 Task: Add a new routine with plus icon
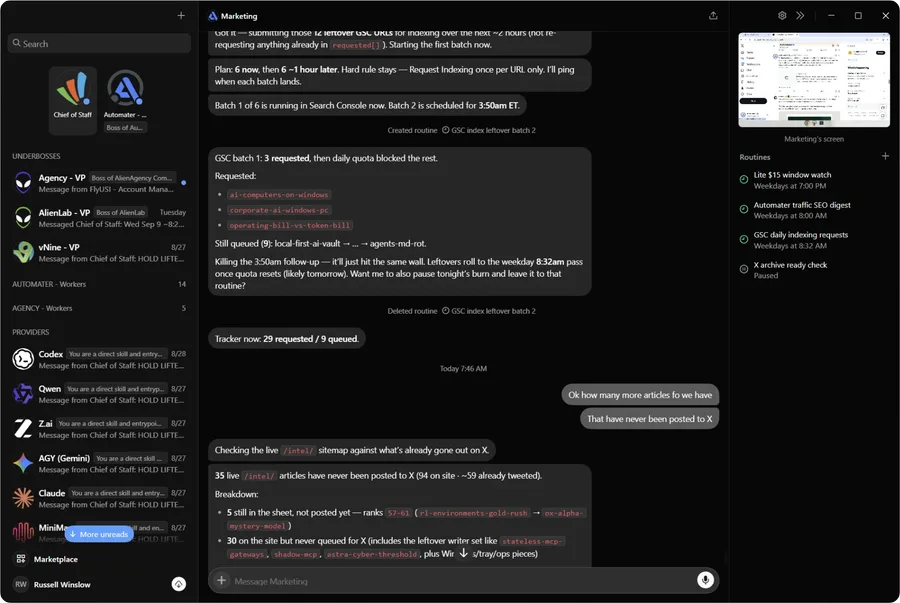885,156
